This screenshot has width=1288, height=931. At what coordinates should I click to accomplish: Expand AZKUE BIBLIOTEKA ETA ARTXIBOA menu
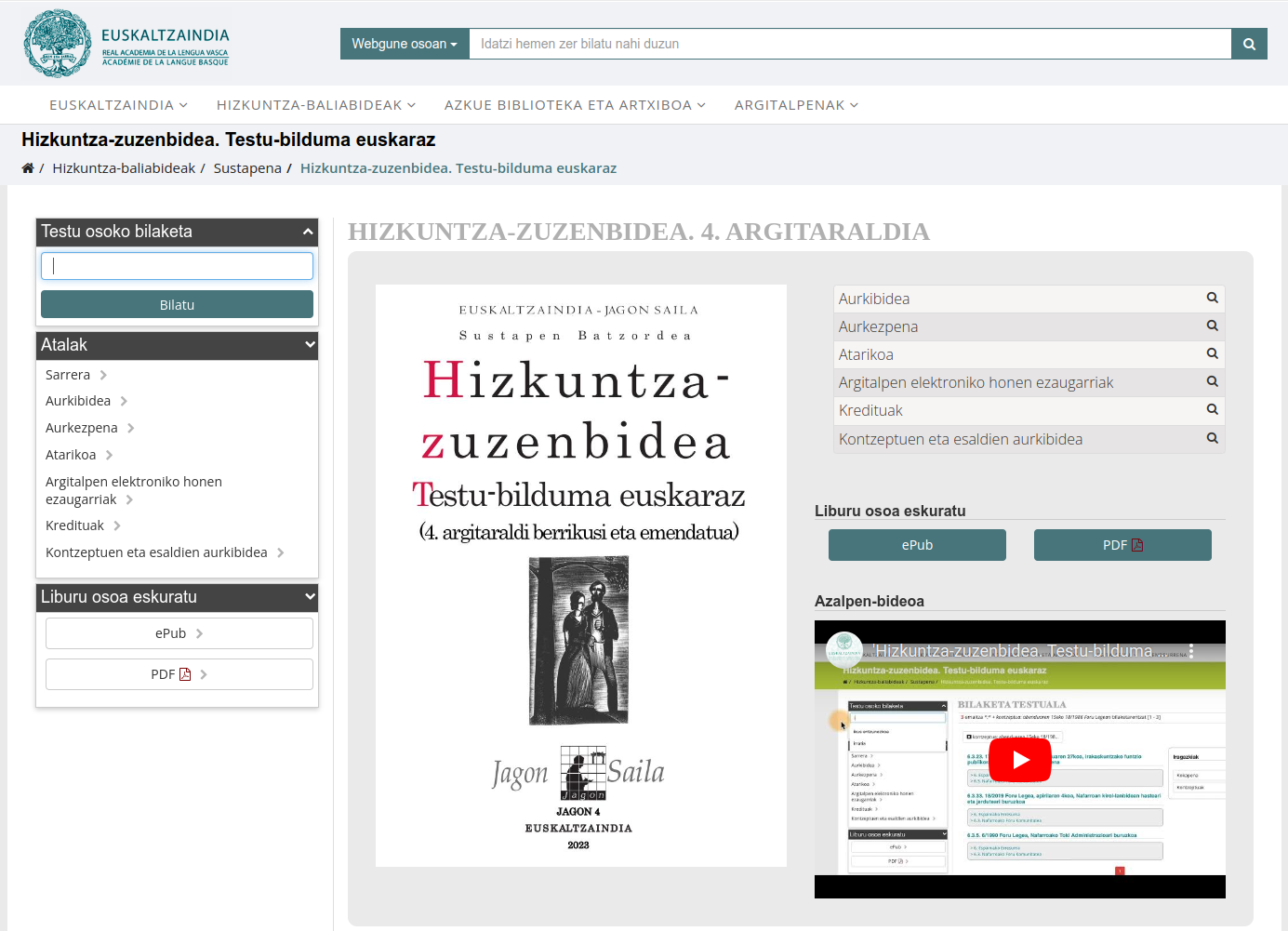point(575,105)
